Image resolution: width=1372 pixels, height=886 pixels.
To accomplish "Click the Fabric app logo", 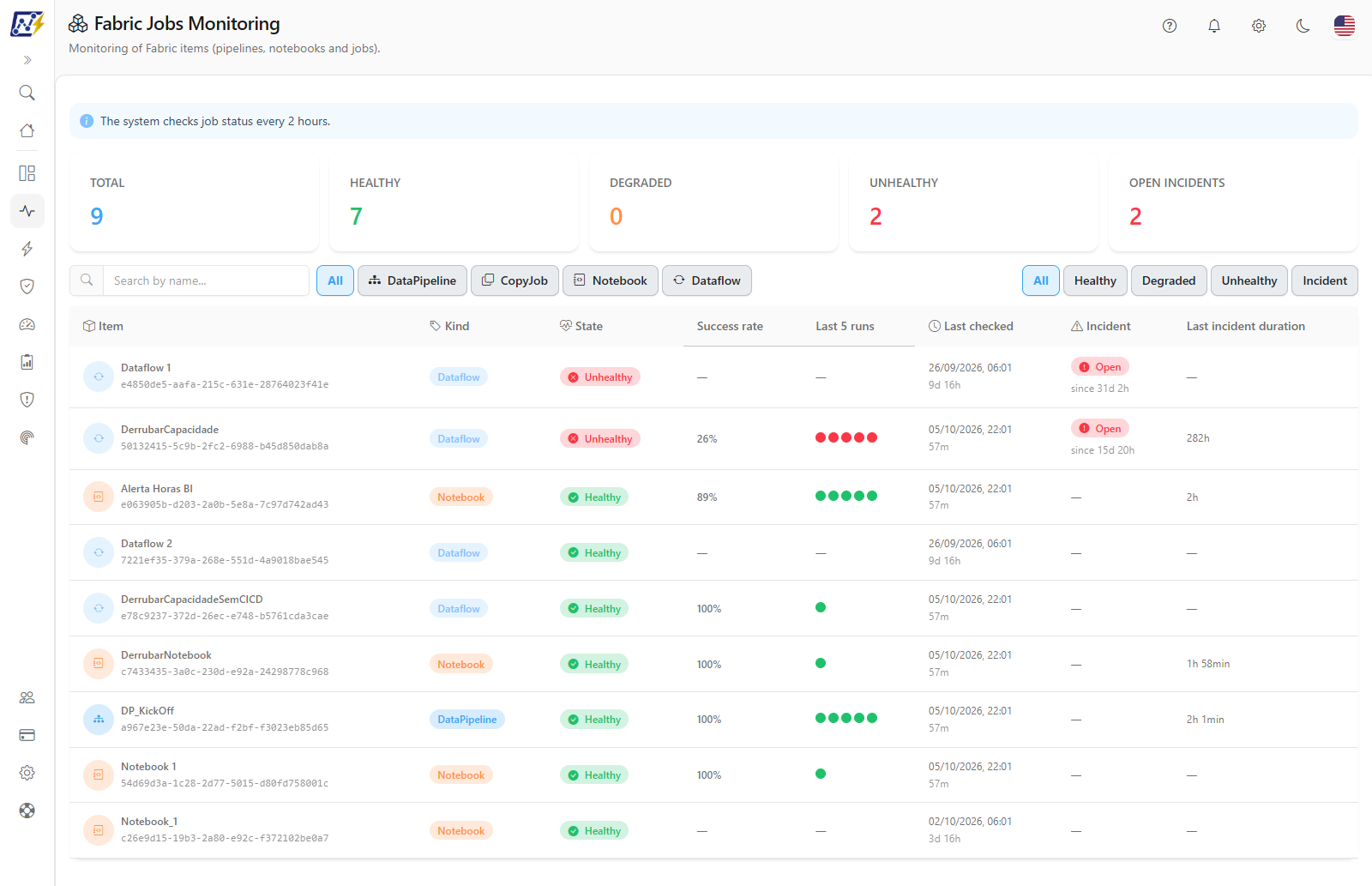I will point(27,23).
